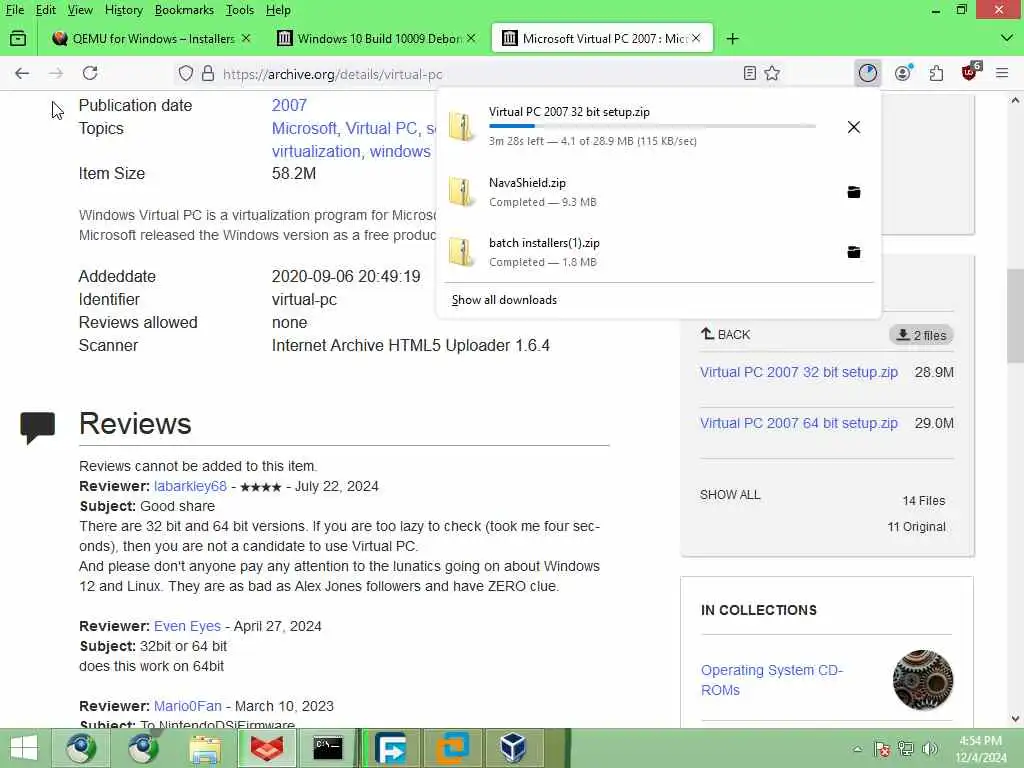The height and width of the screenshot is (768, 1024).
Task: Open the File menu
Action: [x=14, y=10]
